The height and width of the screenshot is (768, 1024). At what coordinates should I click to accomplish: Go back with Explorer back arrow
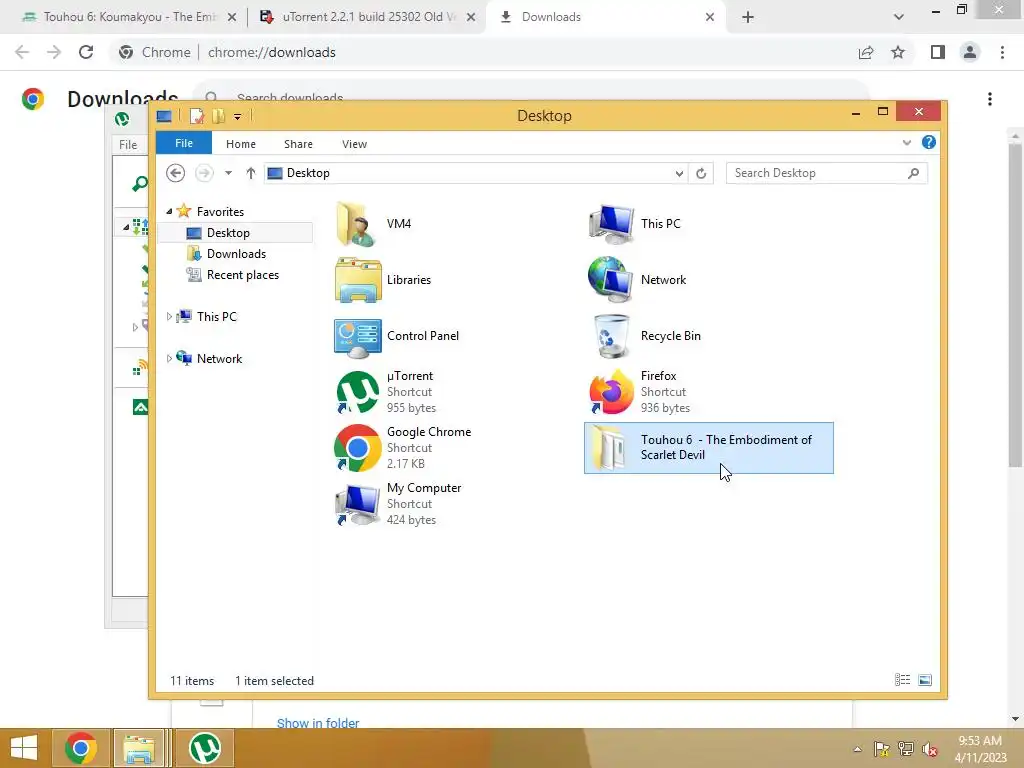175,173
